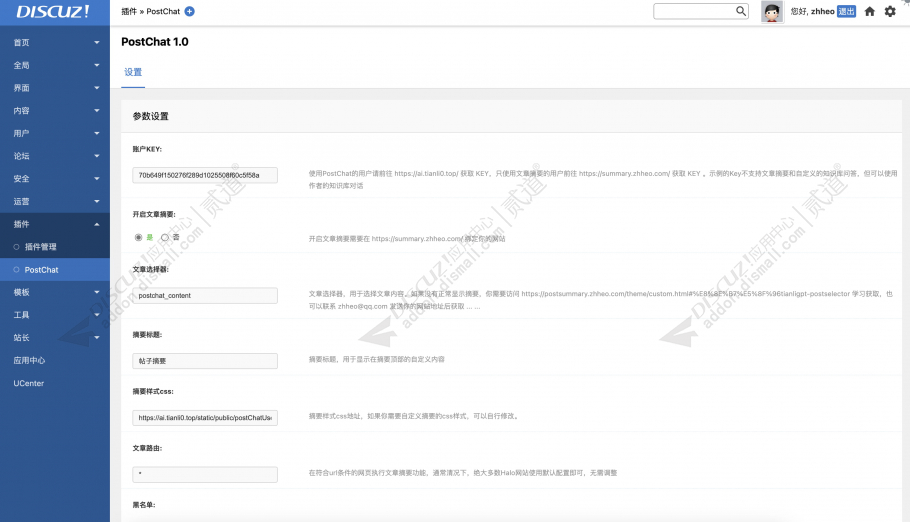Expand the 内容 sidebar menu
The height and width of the screenshot is (522, 910).
[55, 110]
